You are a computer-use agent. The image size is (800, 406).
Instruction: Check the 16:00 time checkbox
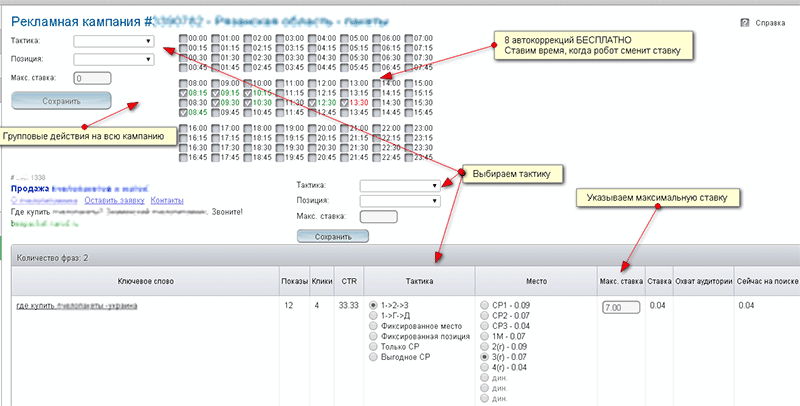[x=184, y=128]
